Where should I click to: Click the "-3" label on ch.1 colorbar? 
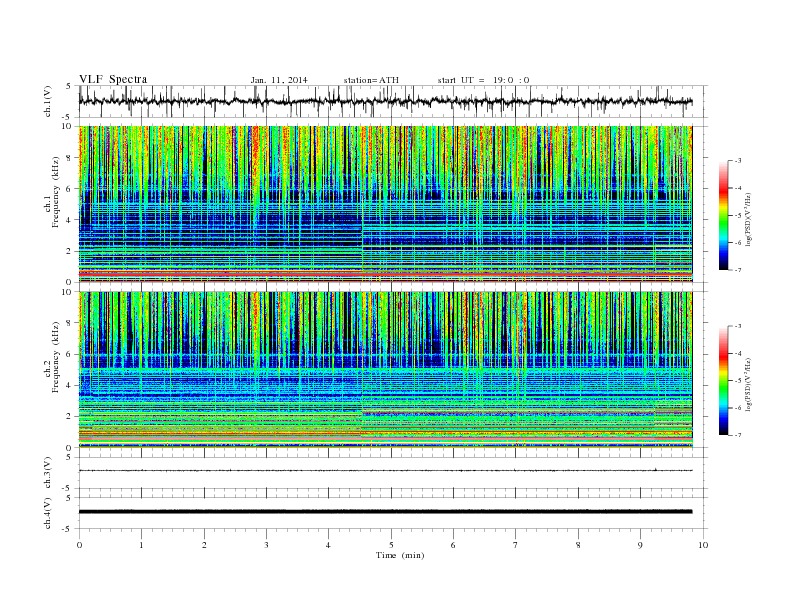click(x=738, y=161)
